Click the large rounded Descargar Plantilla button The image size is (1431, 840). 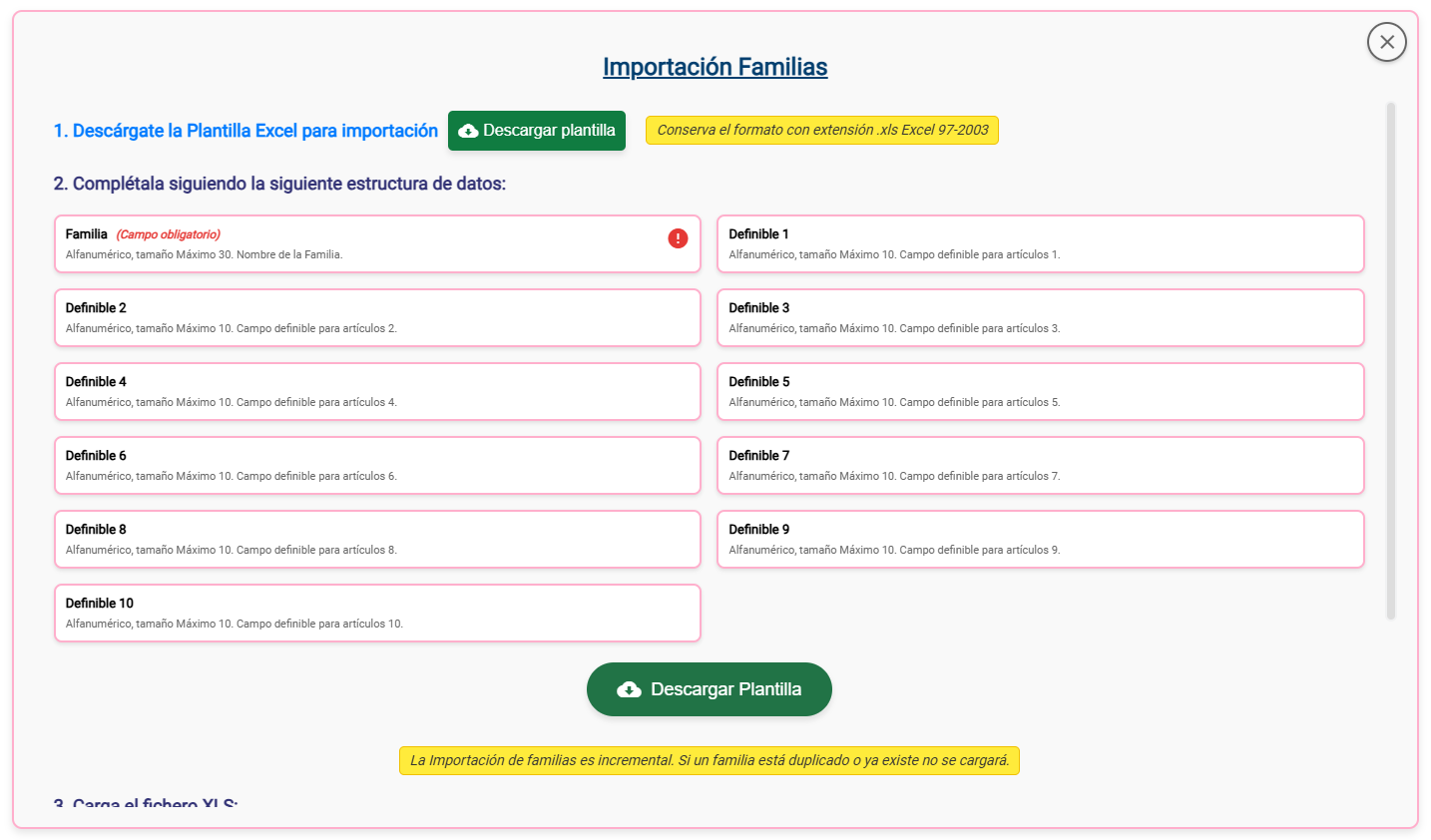click(710, 689)
